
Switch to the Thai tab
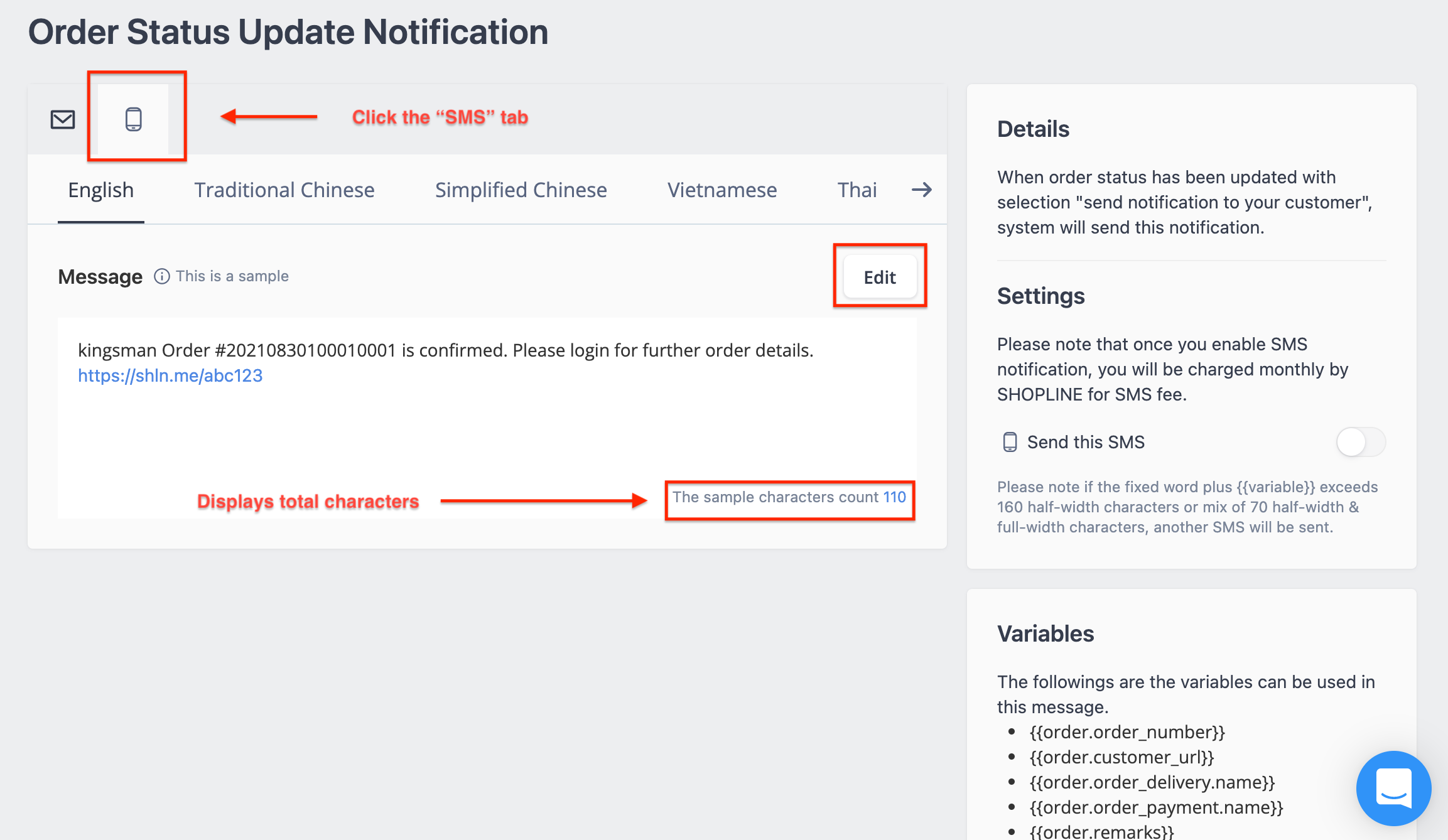pyautogui.click(x=856, y=189)
